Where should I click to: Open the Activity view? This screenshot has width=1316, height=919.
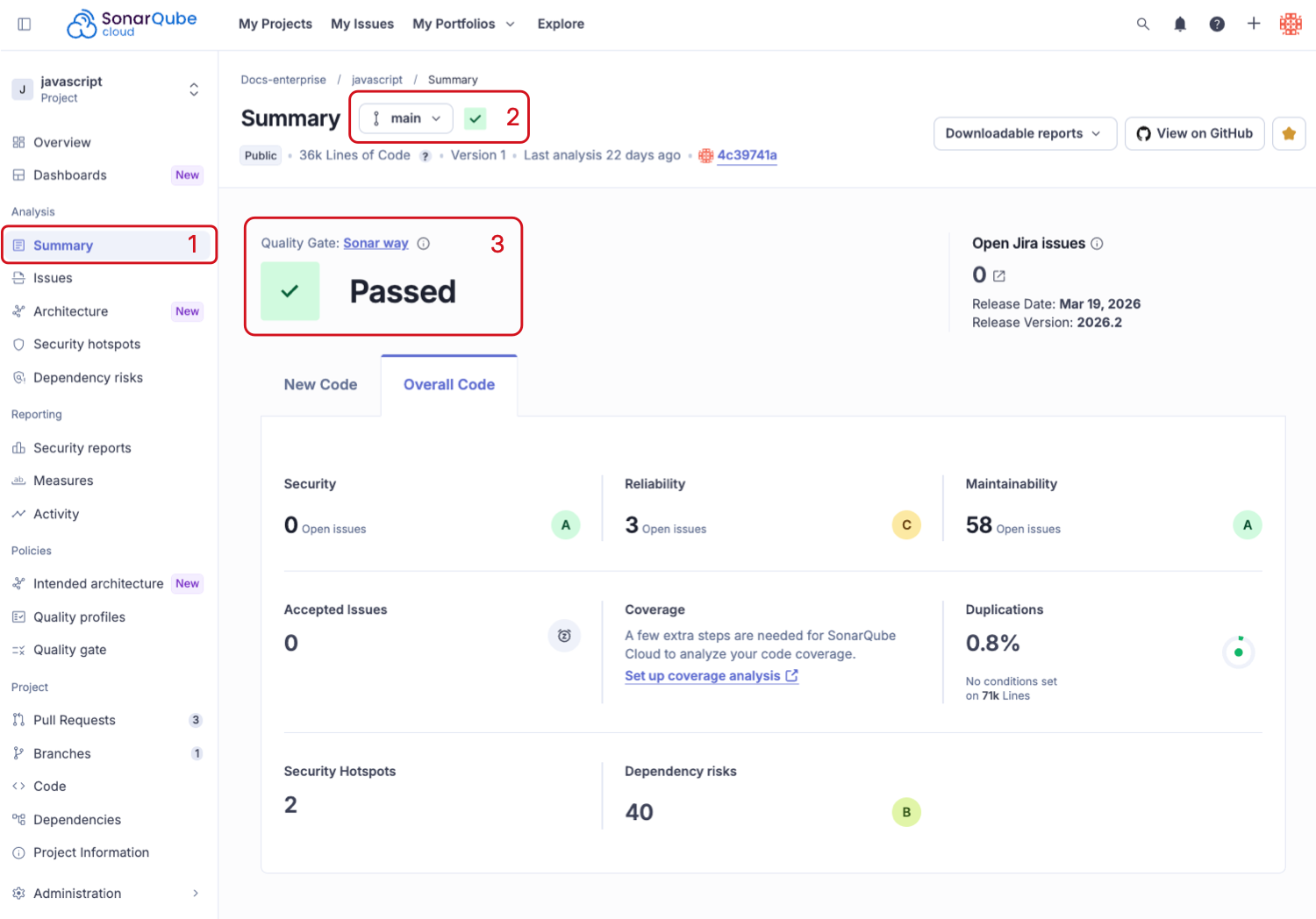[55, 514]
